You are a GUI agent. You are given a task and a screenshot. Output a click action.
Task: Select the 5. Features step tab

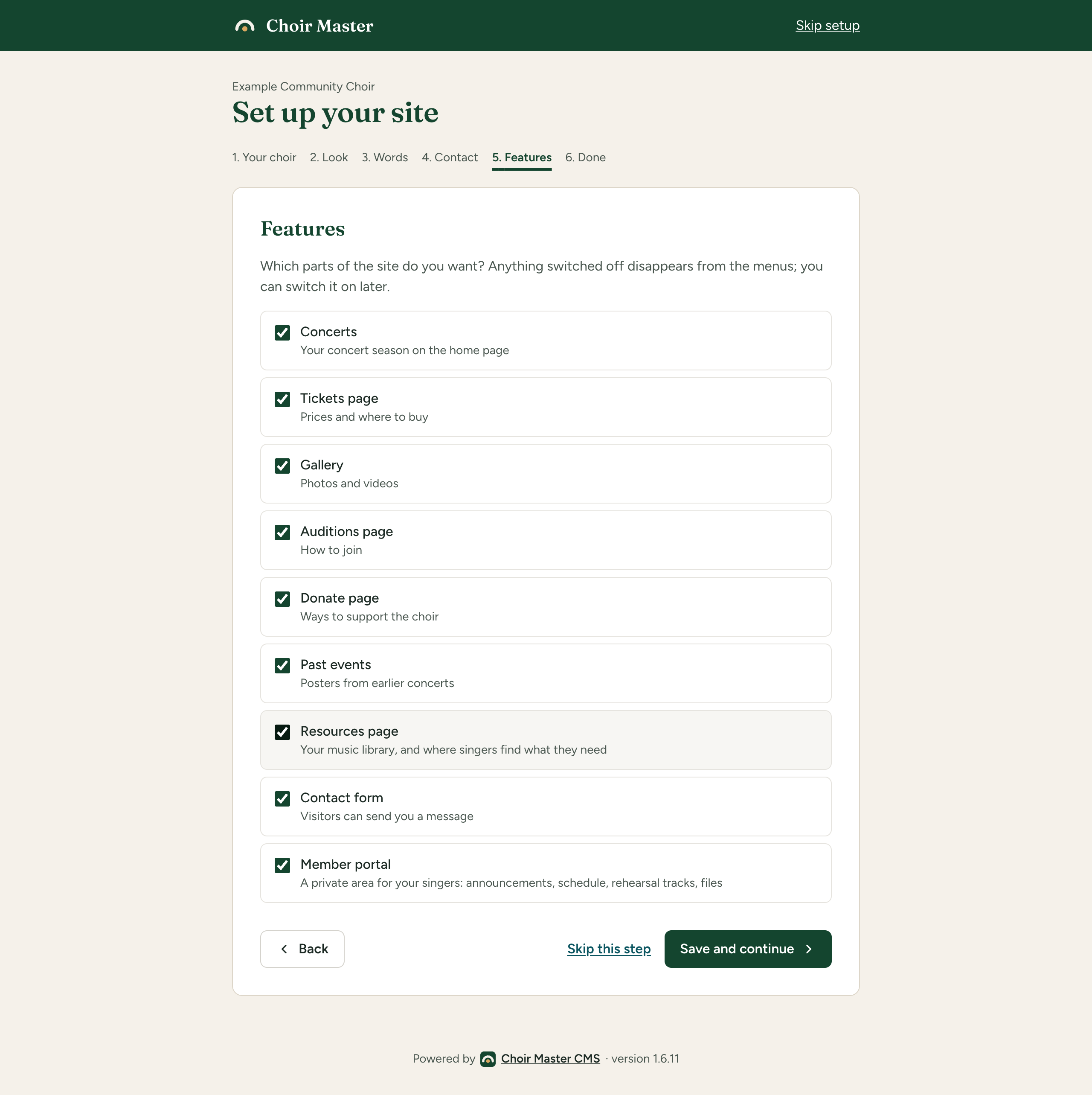tap(521, 157)
